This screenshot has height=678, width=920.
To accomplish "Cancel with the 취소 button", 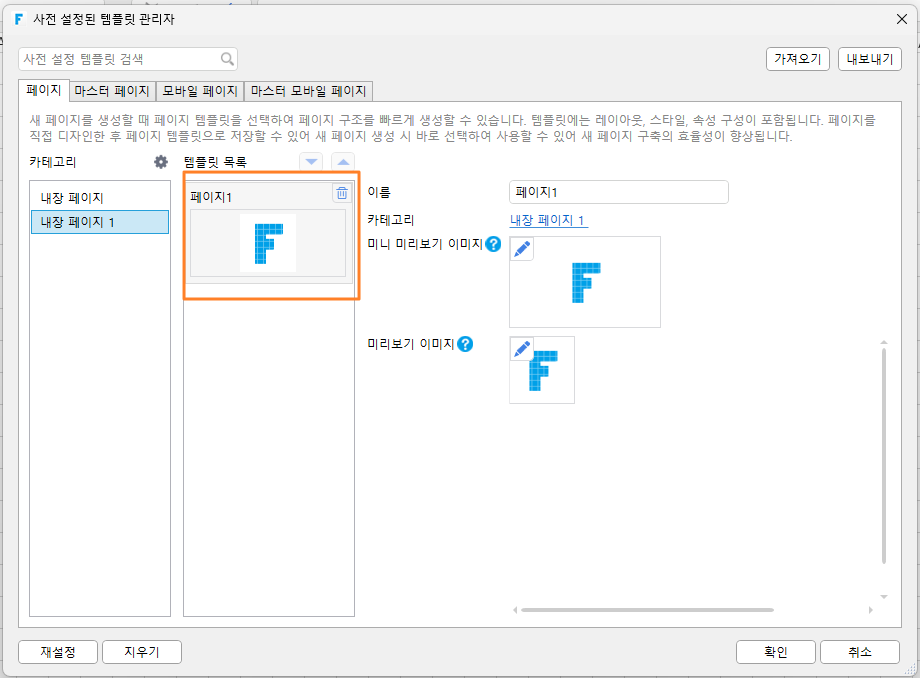I will [860, 652].
